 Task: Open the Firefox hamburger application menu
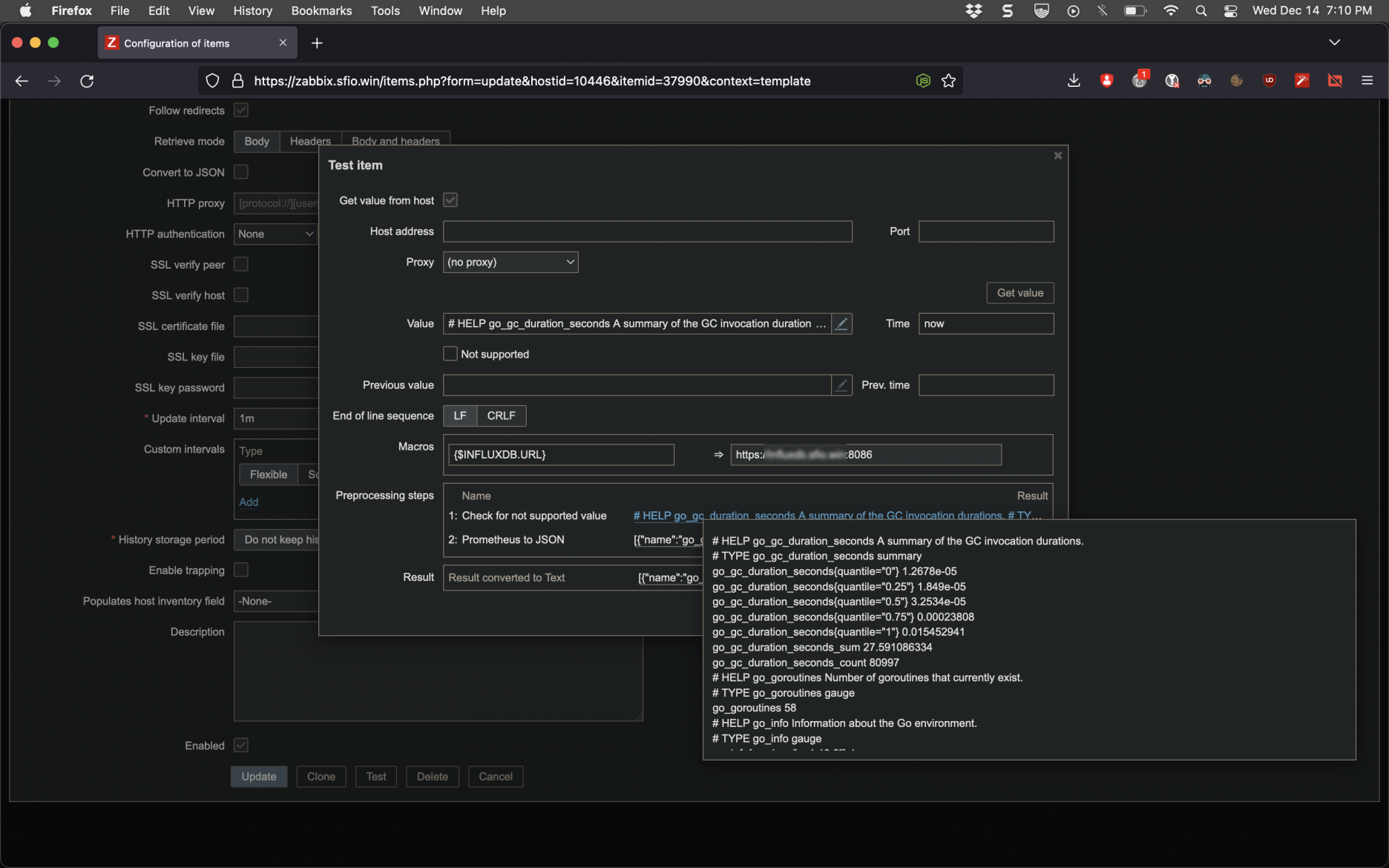[x=1367, y=81]
